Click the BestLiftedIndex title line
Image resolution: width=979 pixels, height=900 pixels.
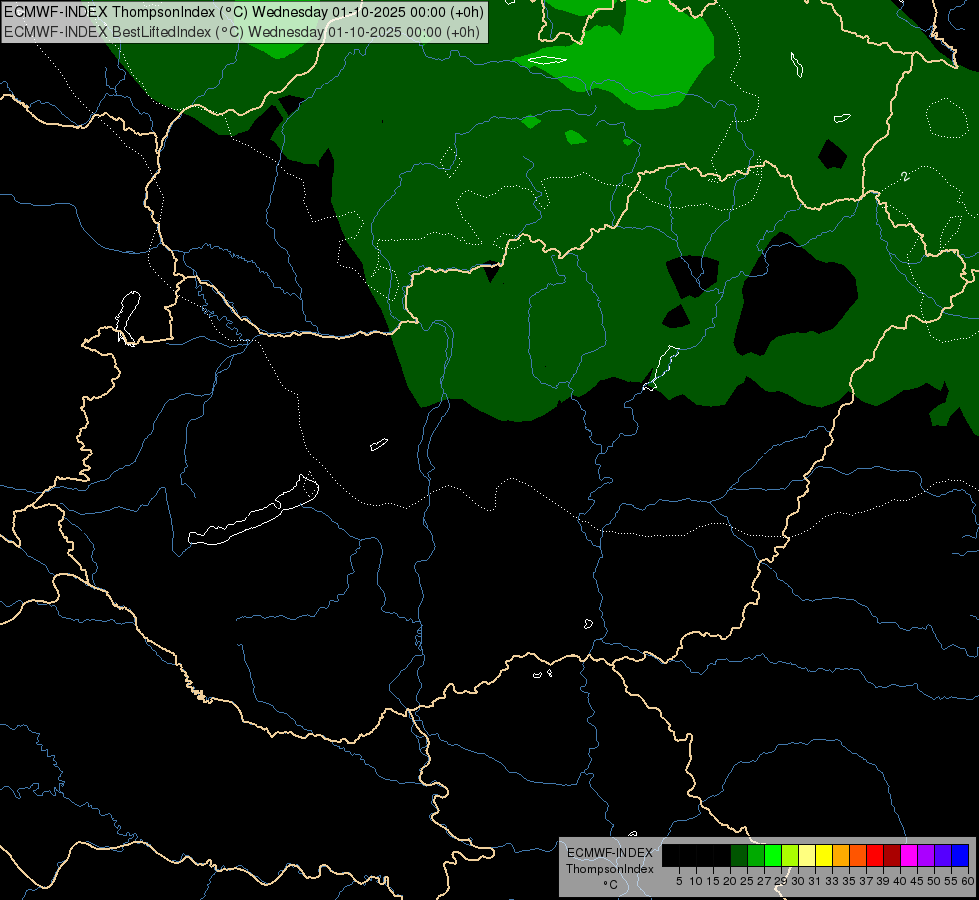coord(242,32)
